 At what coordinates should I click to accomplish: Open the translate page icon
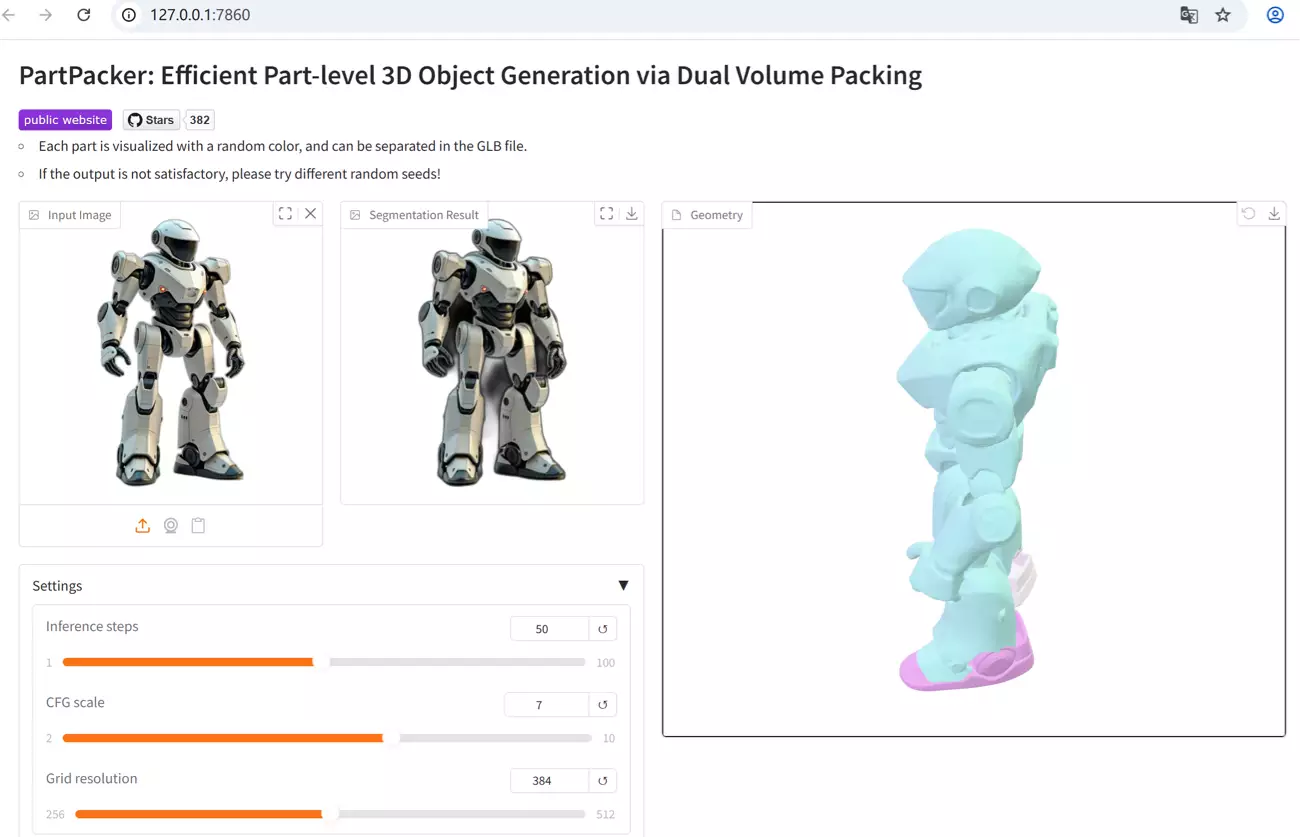pos(1189,15)
